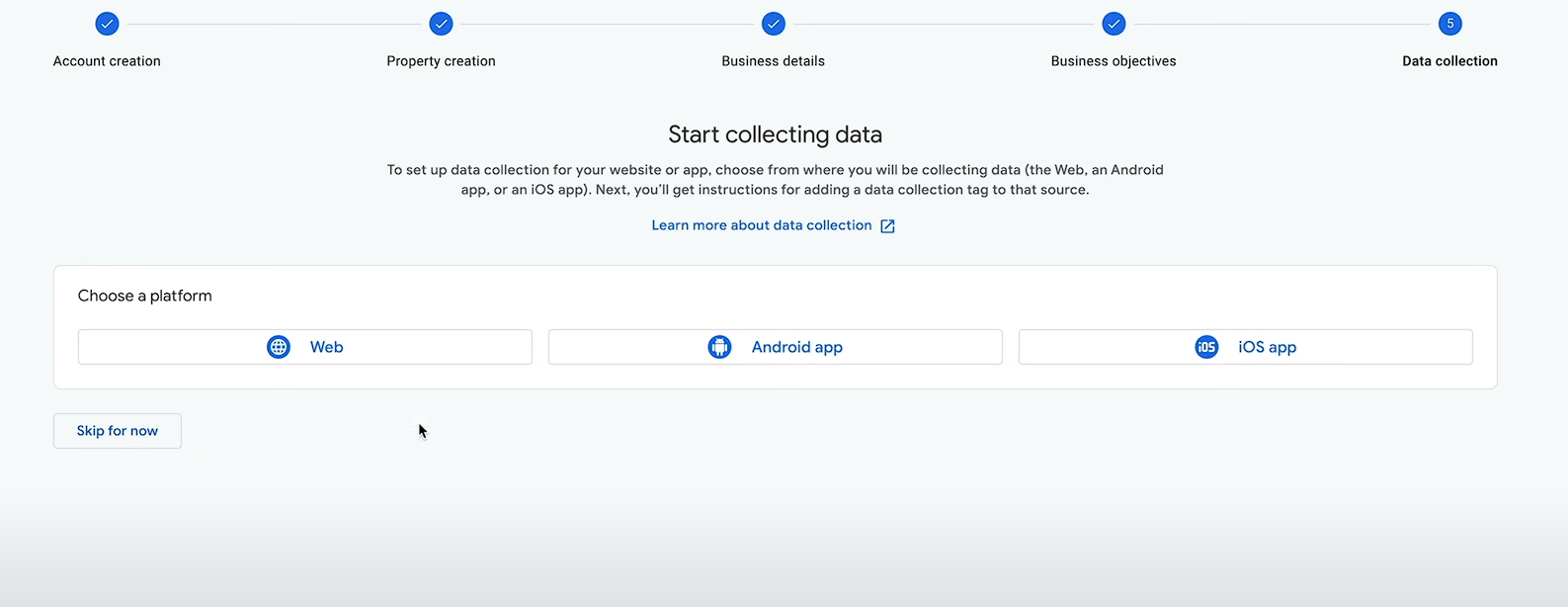Go to the Account creation step label
This screenshot has width=1568, height=607.
click(107, 61)
